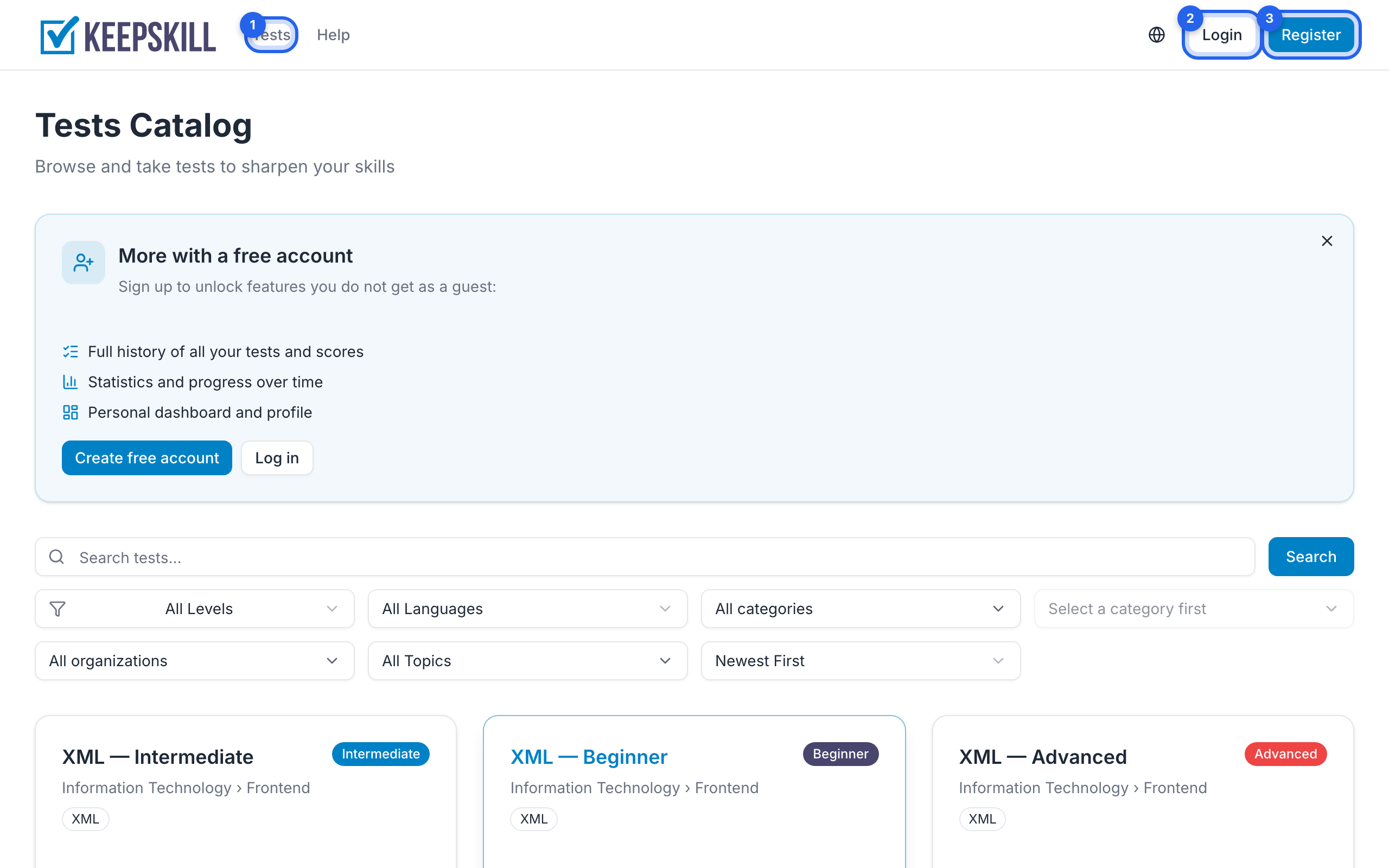This screenshot has width=1389, height=868.
Task: Click the Intermediate level badge
Action: 380,754
